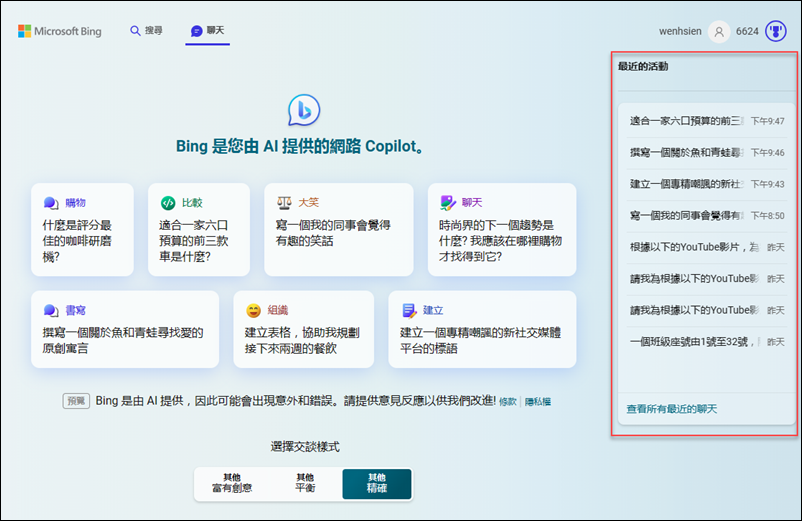Click the username wenhsien
Screen dimensions: 802x521
click(x=680, y=31)
